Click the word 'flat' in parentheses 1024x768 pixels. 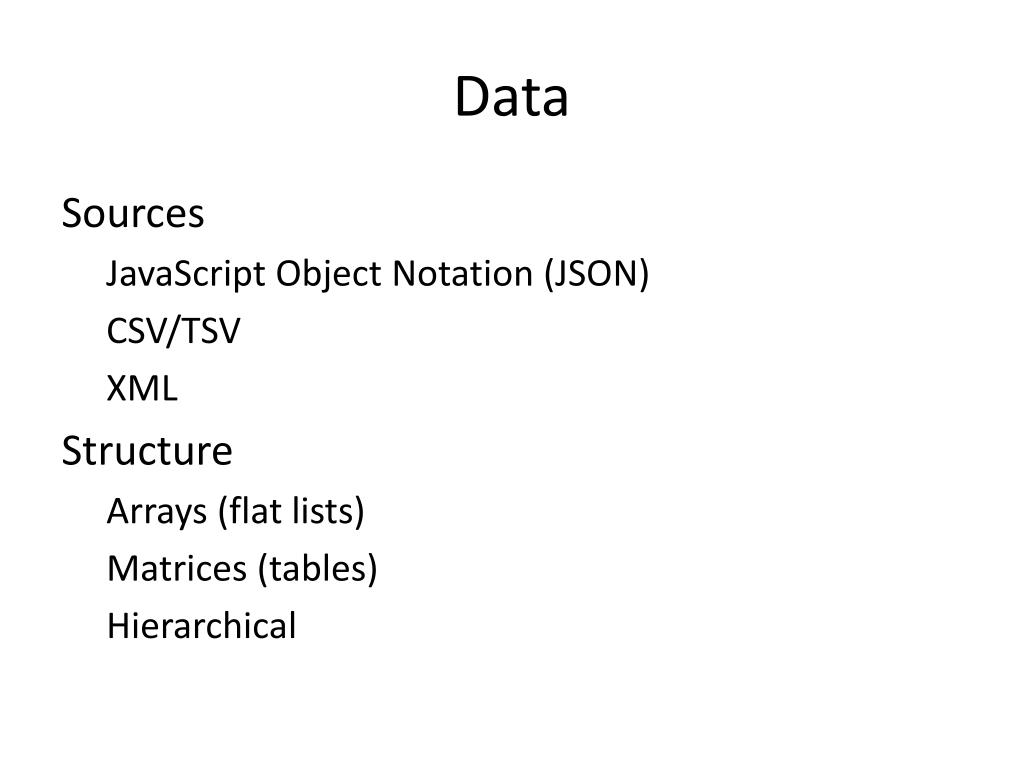point(255,511)
